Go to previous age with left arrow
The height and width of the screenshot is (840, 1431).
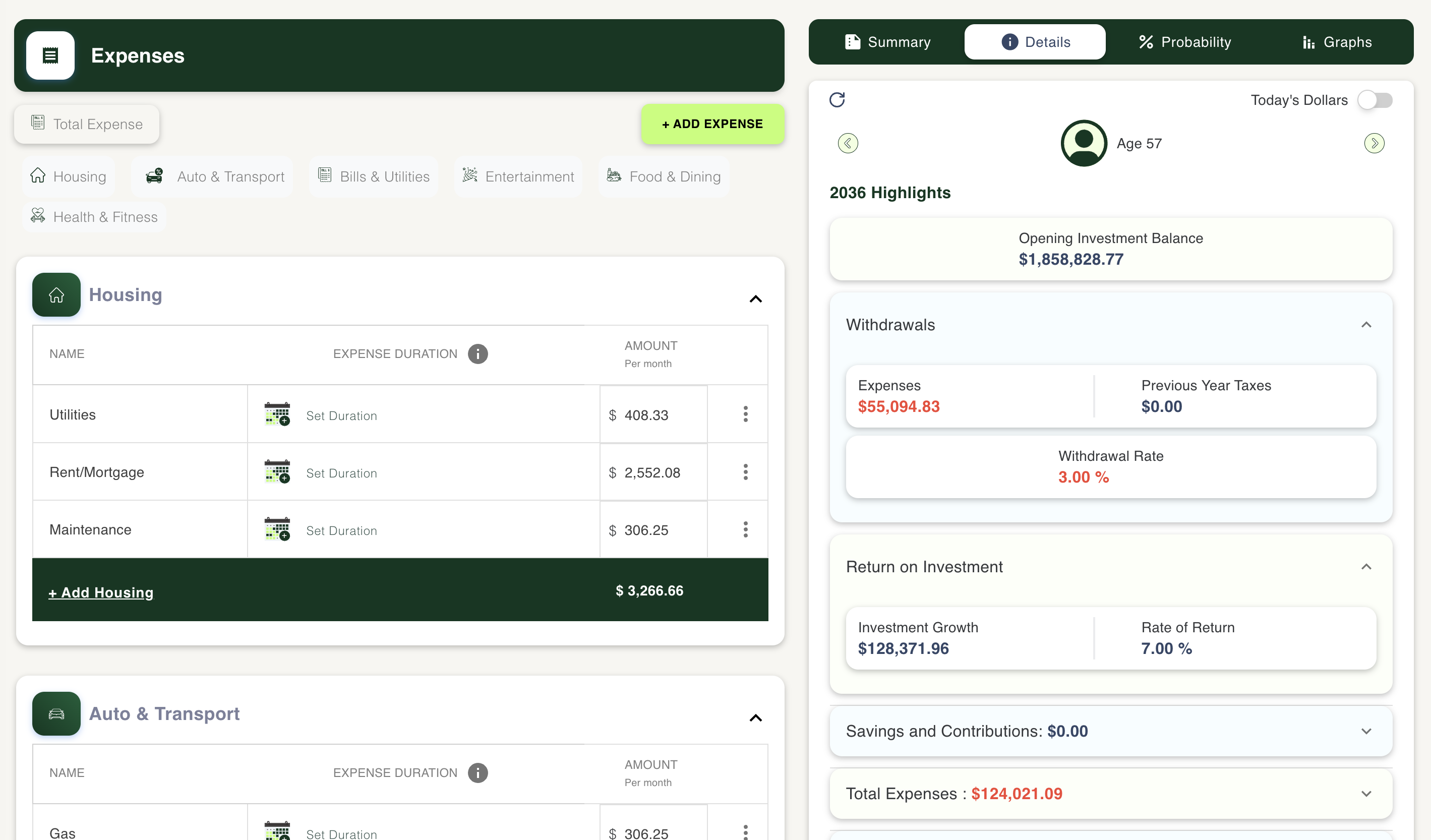[x=848, y=143]
